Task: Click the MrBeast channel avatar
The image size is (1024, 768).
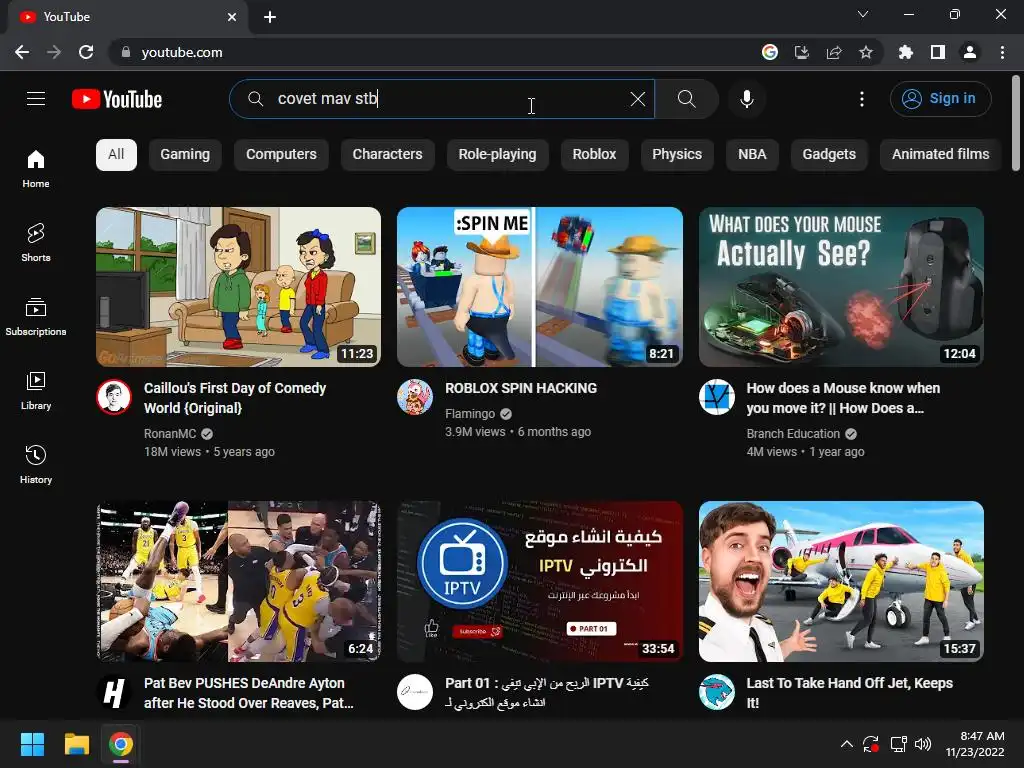Action: 716,692
